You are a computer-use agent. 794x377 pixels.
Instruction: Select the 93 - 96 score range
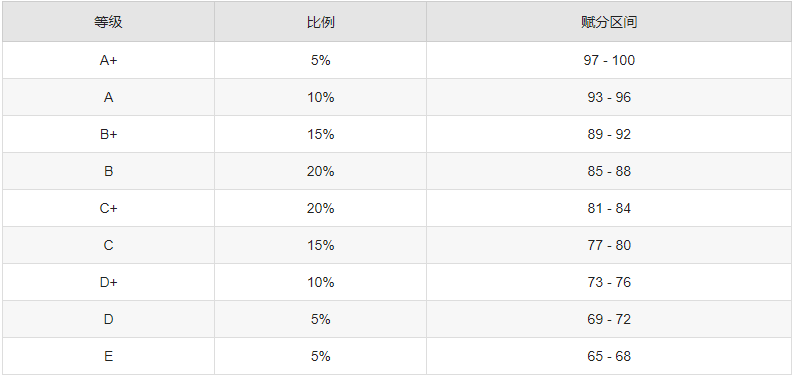[609, 97]
